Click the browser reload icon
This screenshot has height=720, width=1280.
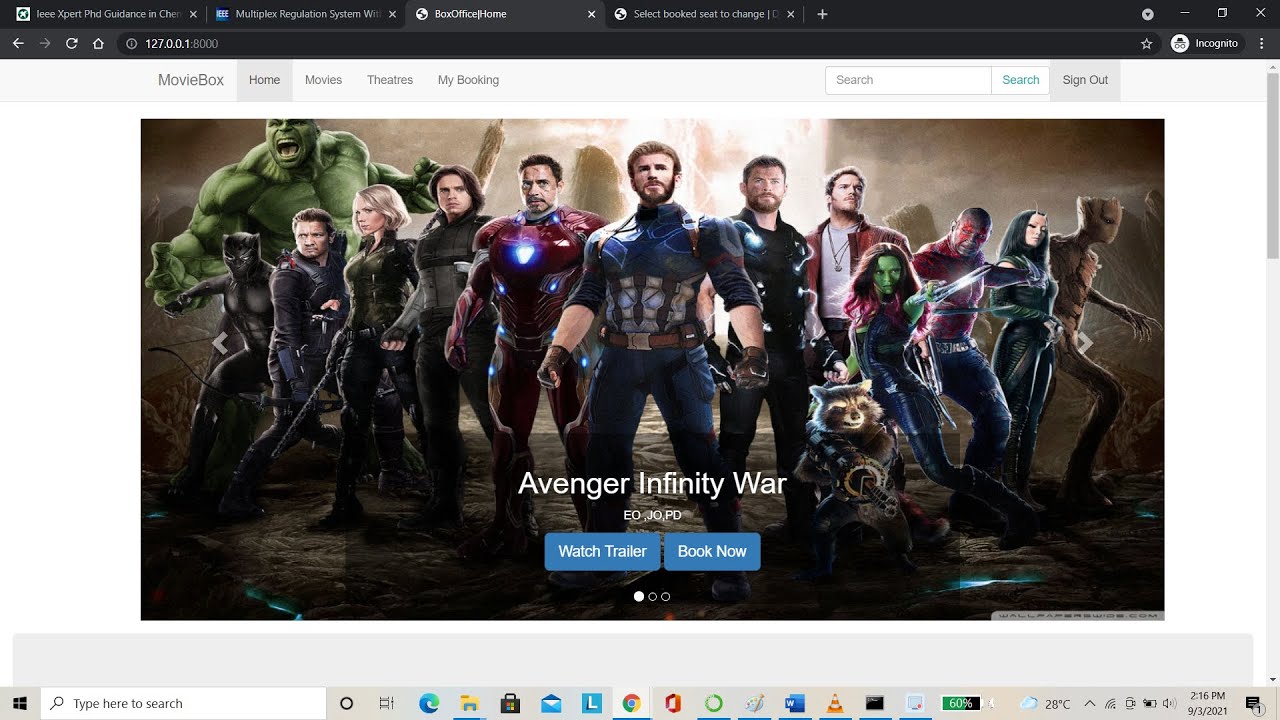72,44
